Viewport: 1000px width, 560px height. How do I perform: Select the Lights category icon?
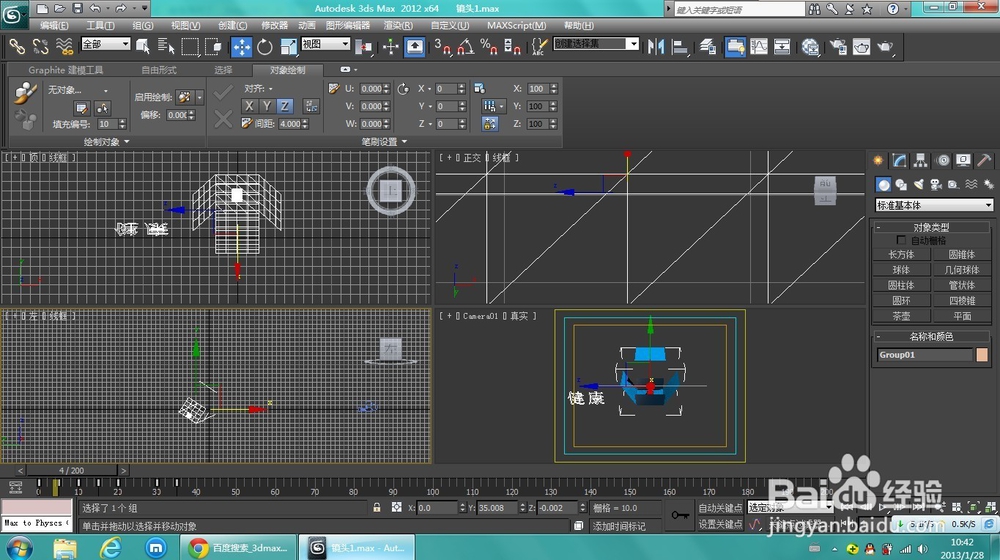coord(918,184)
